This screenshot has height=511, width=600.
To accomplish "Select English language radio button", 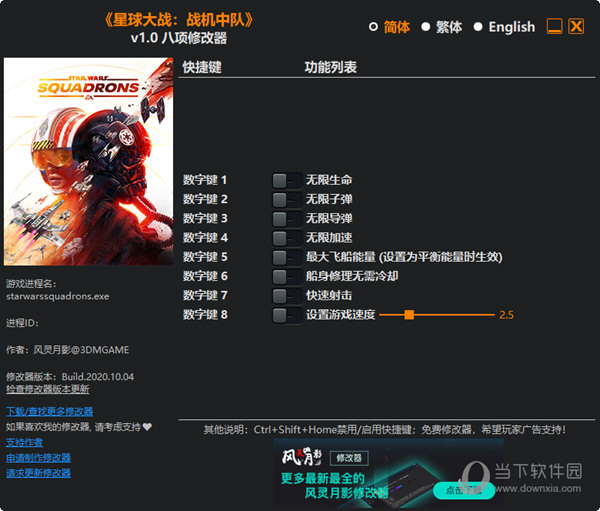I will pos(478,27).
